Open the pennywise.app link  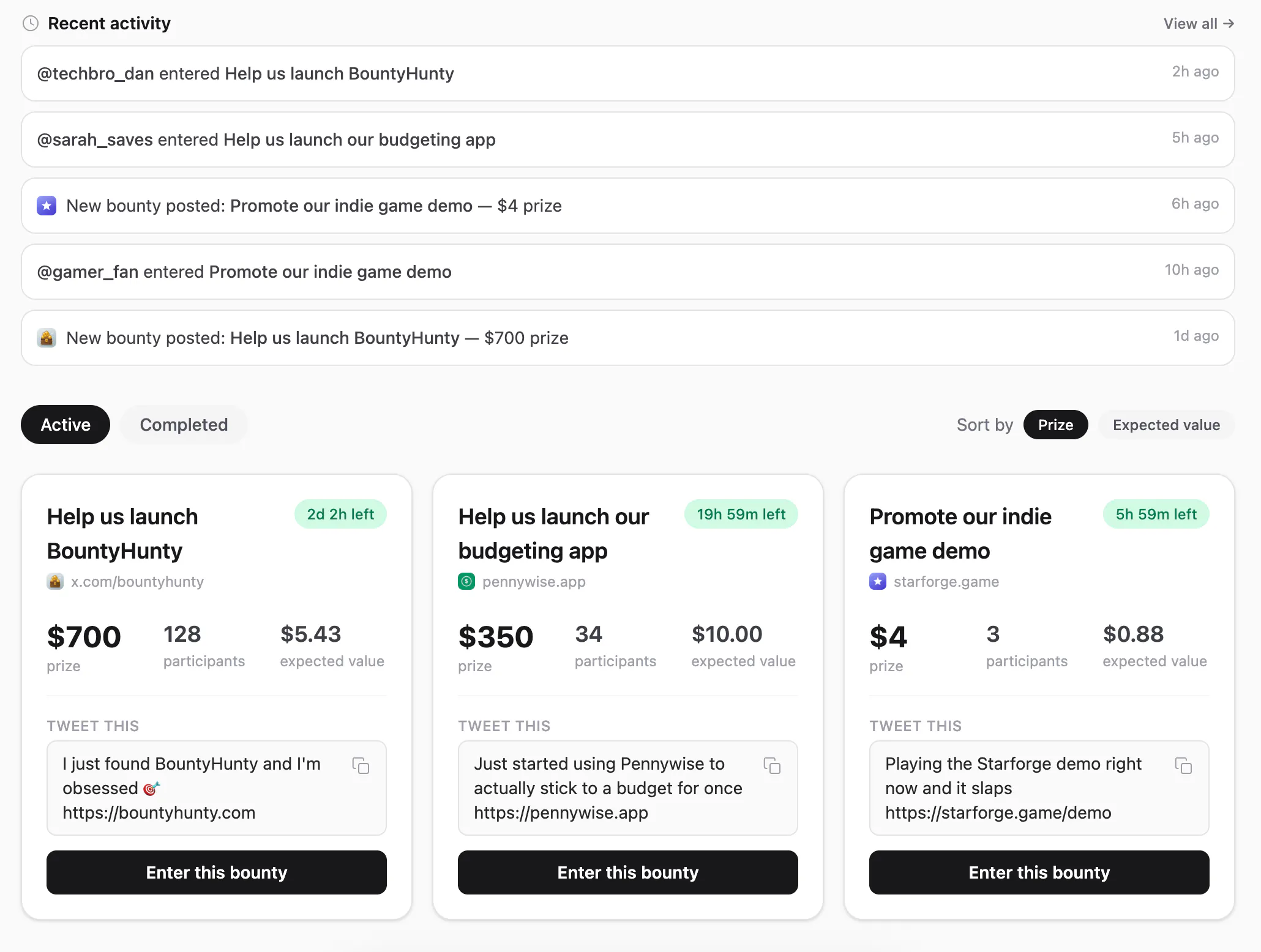click(x=534, y=581)
